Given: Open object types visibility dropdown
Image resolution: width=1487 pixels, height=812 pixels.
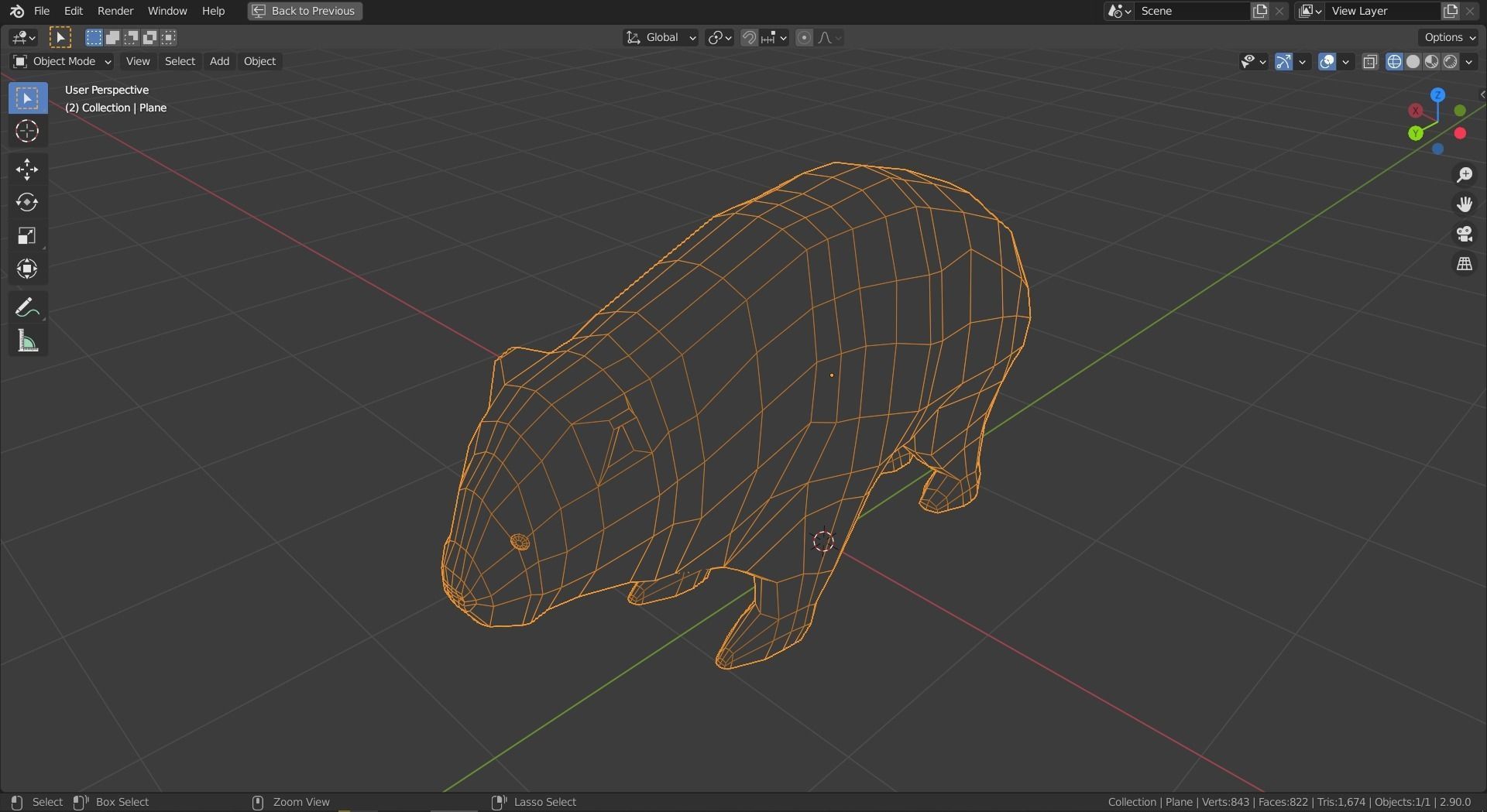Looking at the screenshot, I should pos(1253,62).
